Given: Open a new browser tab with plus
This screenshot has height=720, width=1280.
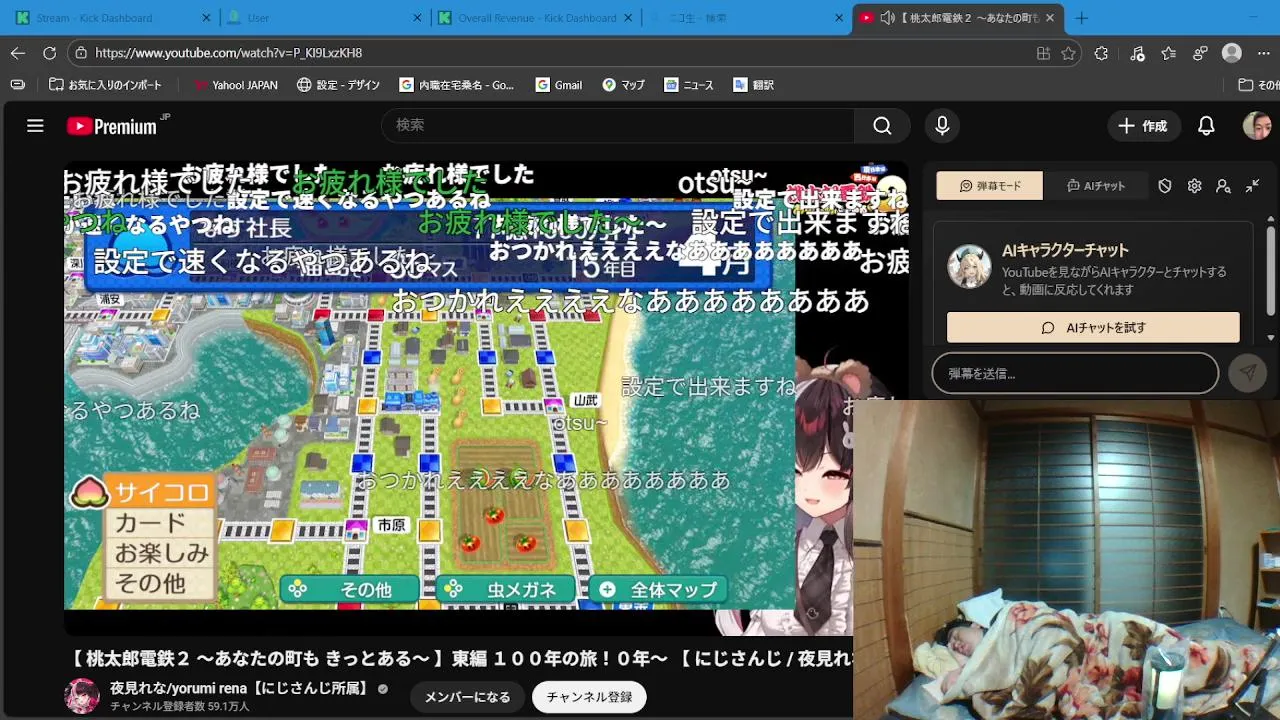Looking at the screenshot, I should (1081, 18).
